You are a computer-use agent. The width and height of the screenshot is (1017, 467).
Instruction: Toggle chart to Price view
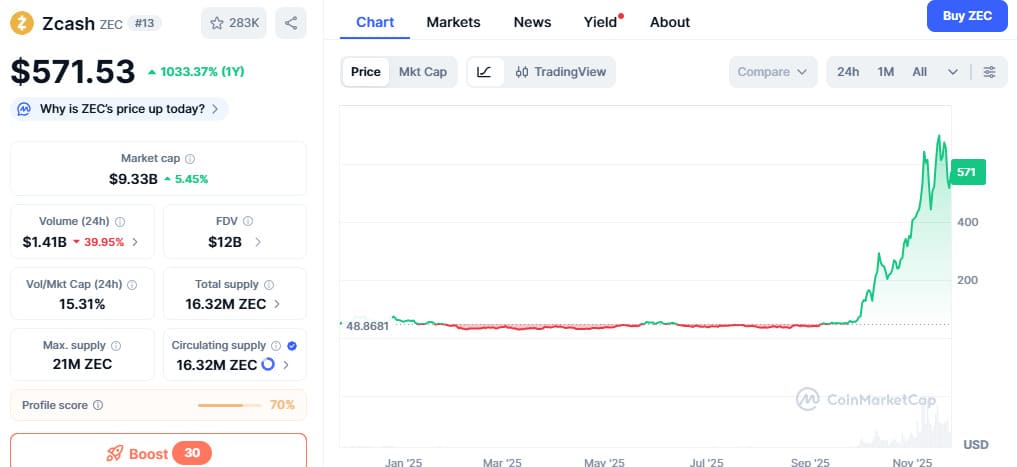pyautogui.click(x=365, y=72)
